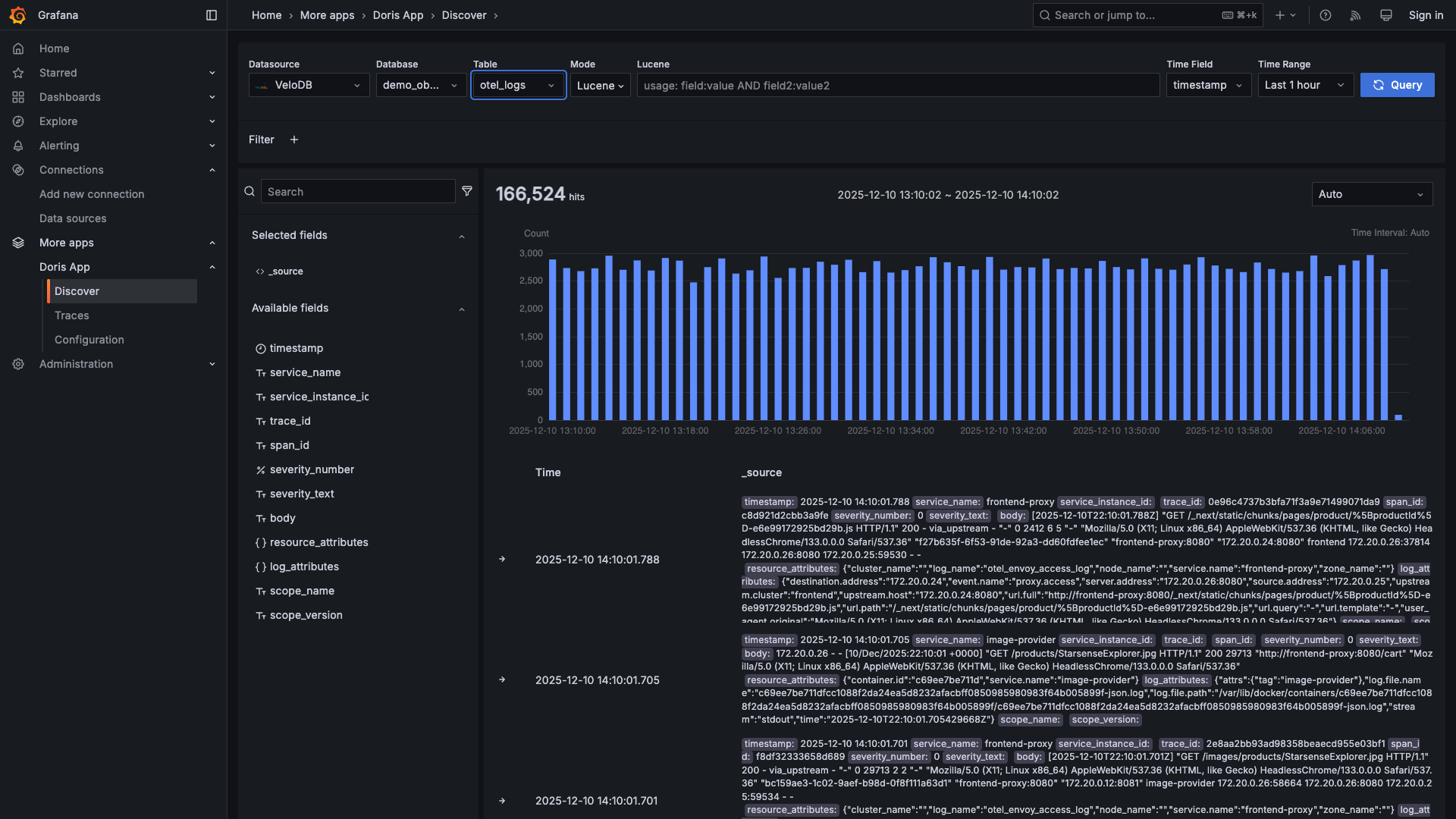Screen dimensions: 1456x819
Task: Switch to the Traces page under Doris App
Action: tap(71, 315)
